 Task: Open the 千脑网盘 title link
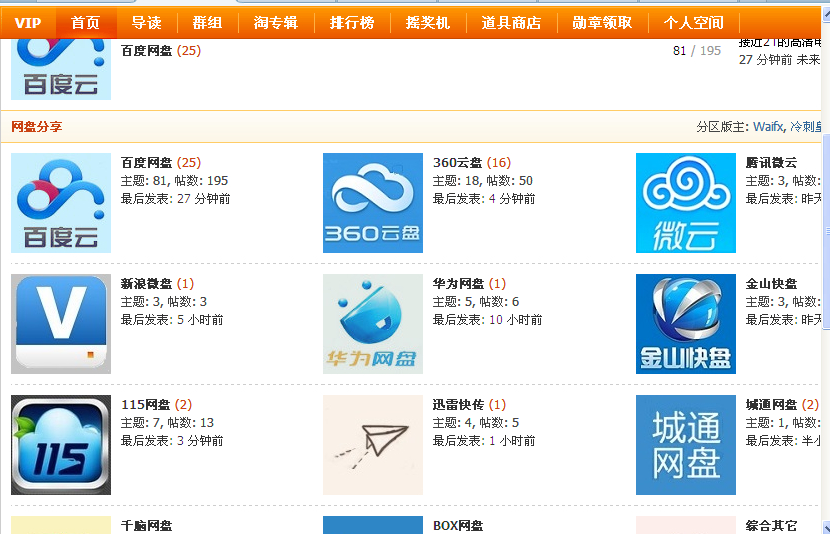click(x=147, y=526)
